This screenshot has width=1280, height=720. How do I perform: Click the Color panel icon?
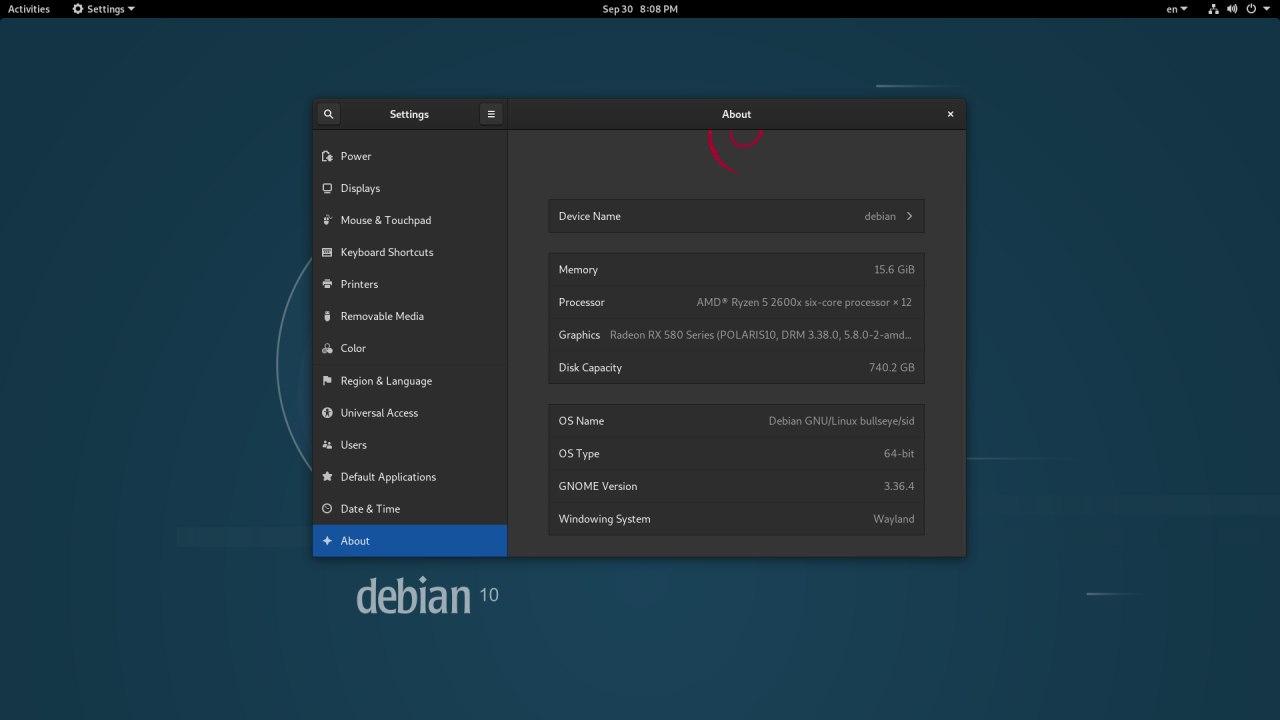click(x=327, y=348)
